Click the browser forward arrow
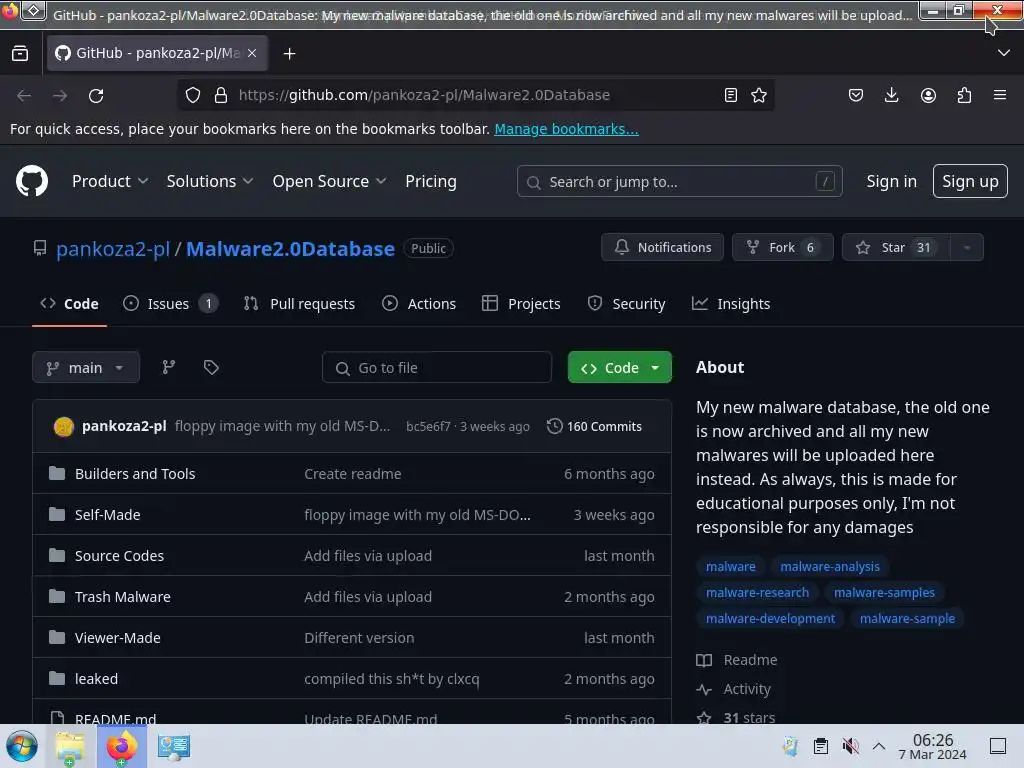This screenshot has width=1024, height=768. (x=60, y=95)
